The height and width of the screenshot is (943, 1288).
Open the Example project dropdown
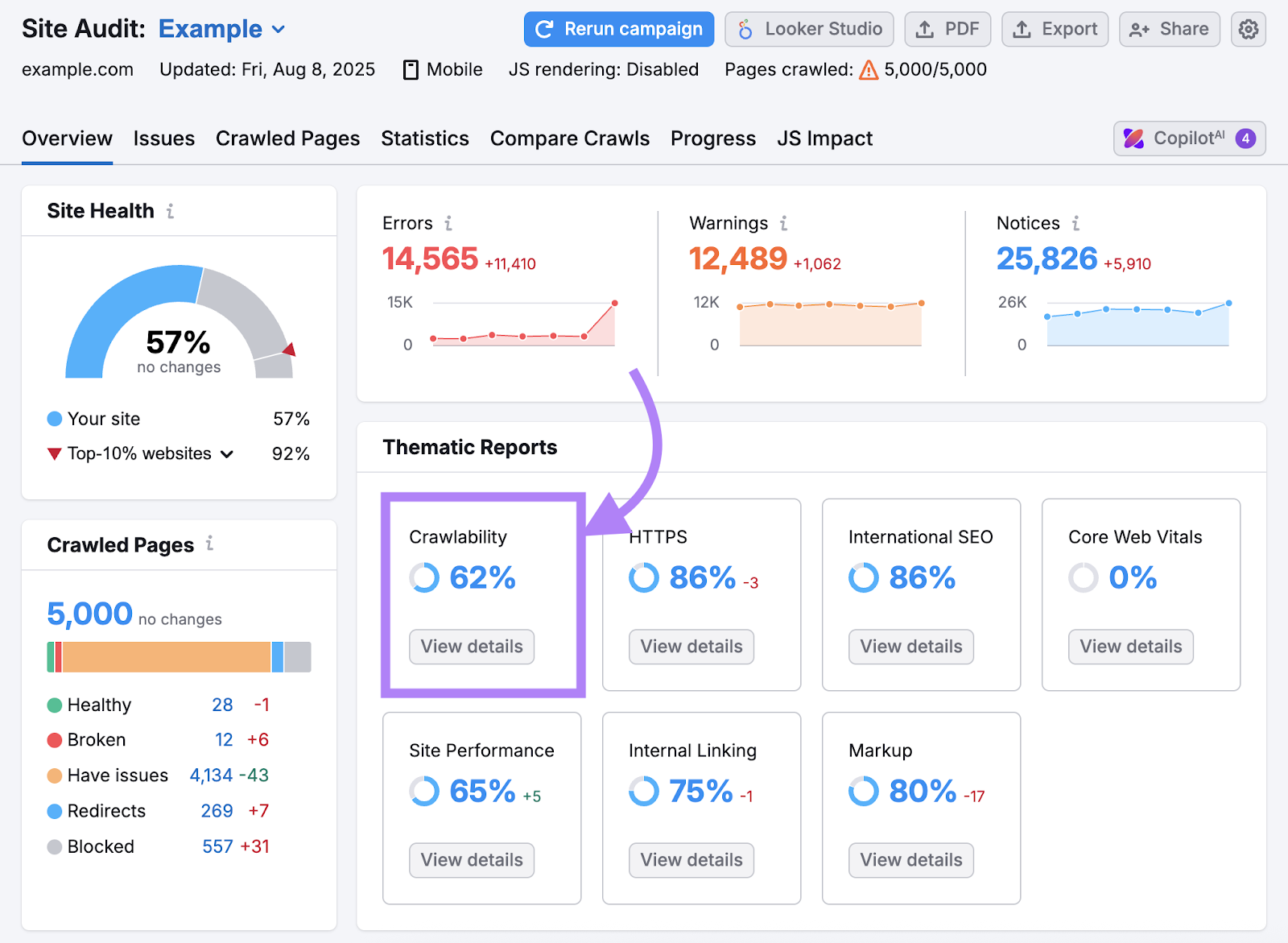[x=221, y=28]
